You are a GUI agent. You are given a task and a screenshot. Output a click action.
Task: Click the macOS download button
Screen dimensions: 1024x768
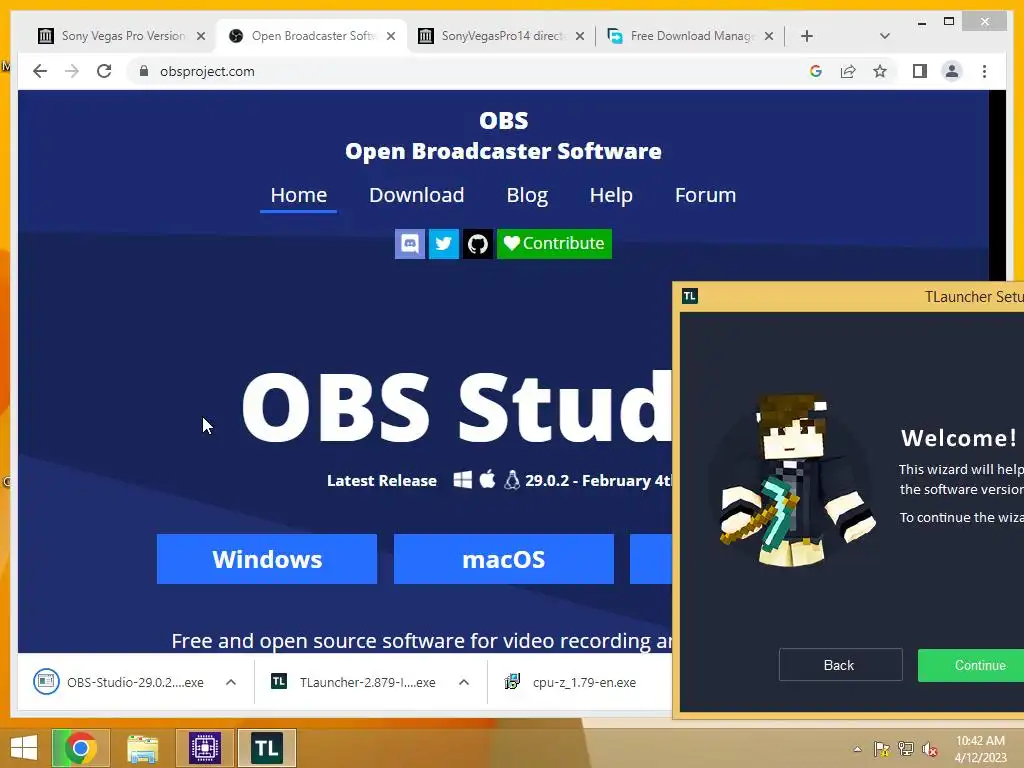[504, 559]
